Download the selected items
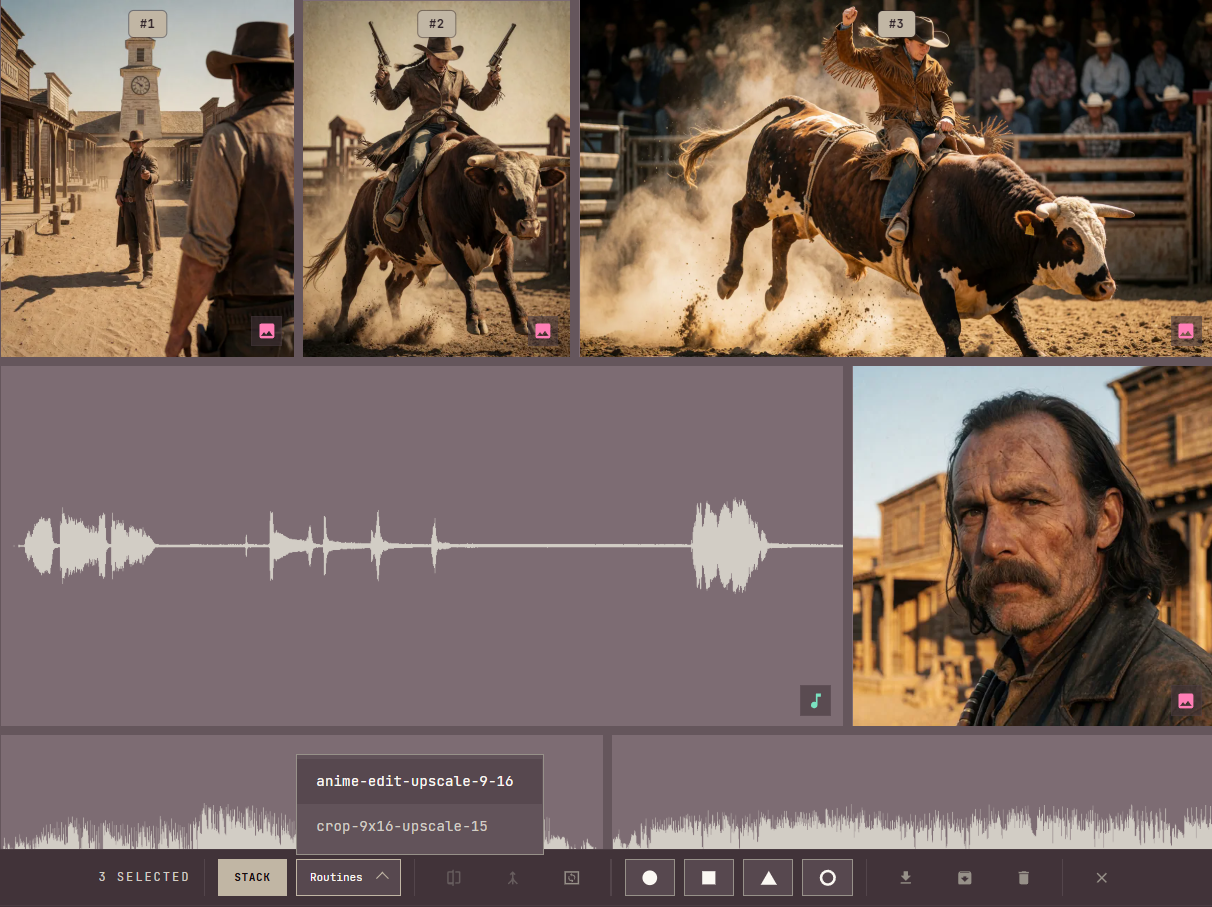Screen dimensions: 1212x907 click(906, 877)
